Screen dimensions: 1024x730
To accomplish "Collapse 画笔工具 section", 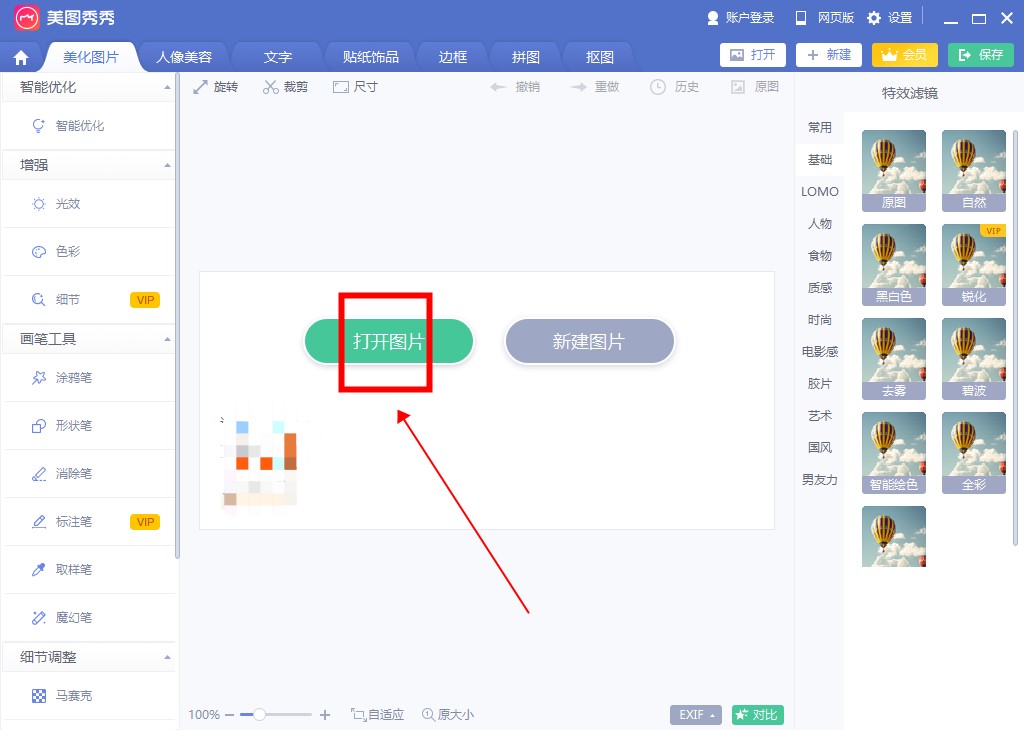I will click(x=167, y=340).
